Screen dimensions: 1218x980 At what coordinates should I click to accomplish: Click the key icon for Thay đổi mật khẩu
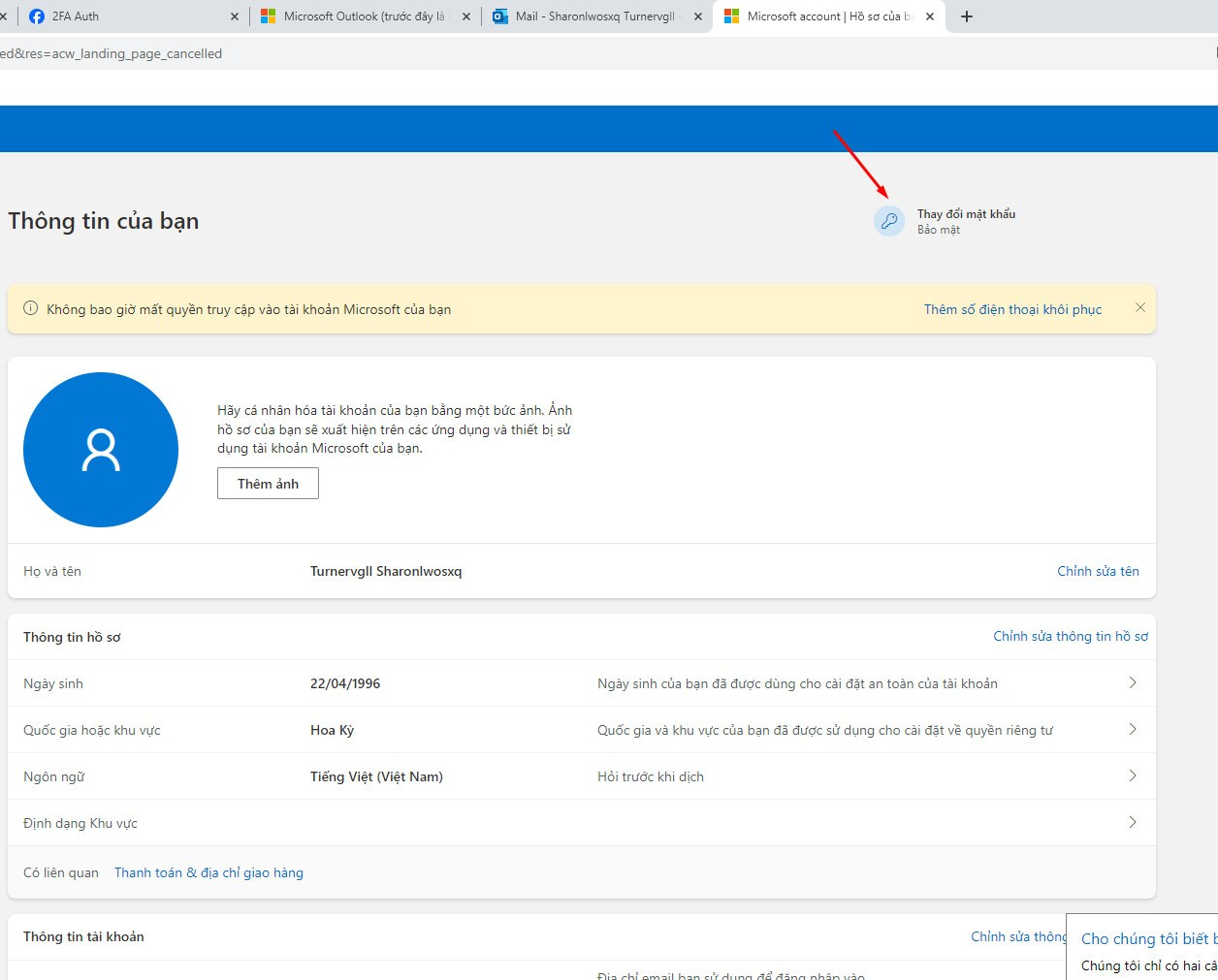coord(889,221)
